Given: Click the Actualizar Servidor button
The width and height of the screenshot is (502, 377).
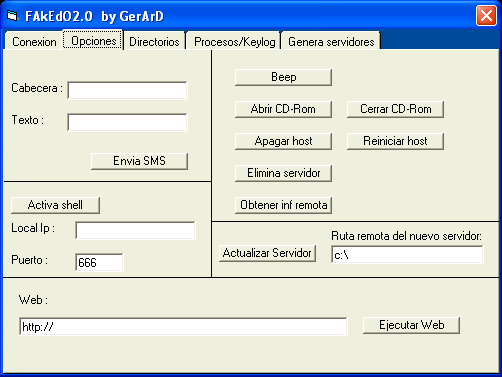Looking at the screenshot, I should click(267, 253).
